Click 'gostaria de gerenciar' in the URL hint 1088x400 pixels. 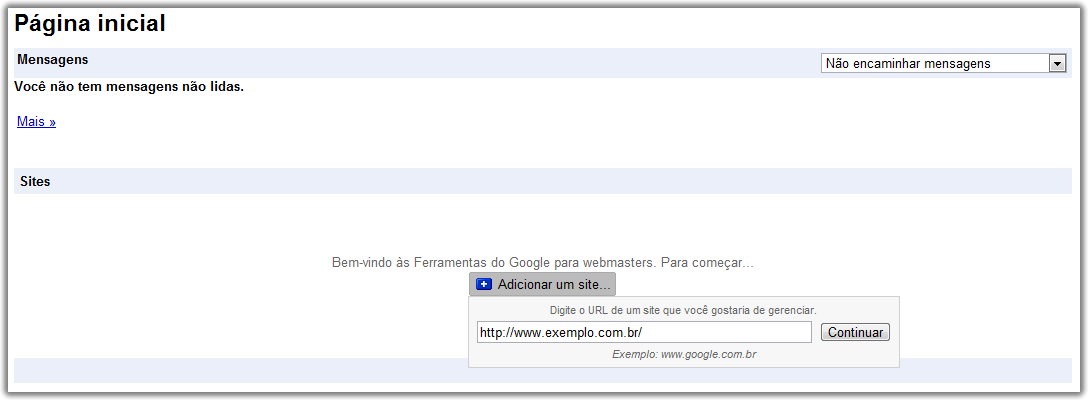click(765, 311)
